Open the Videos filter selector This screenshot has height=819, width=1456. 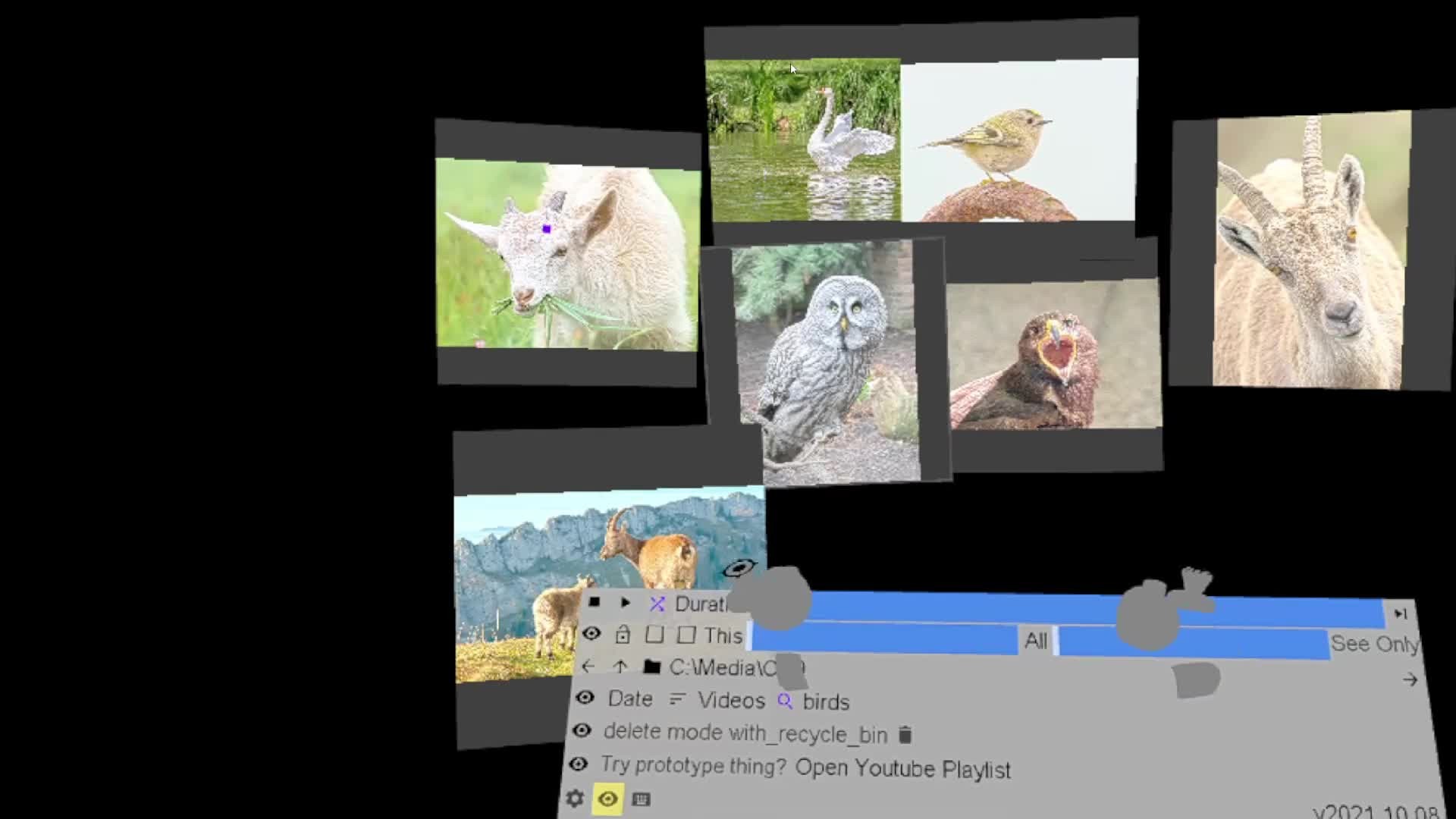tap(730, 700)
